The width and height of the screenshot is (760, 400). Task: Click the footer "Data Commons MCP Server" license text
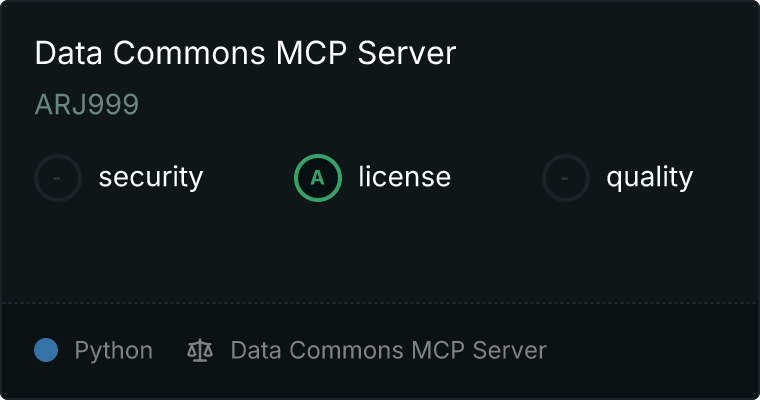tap(389, 350)
